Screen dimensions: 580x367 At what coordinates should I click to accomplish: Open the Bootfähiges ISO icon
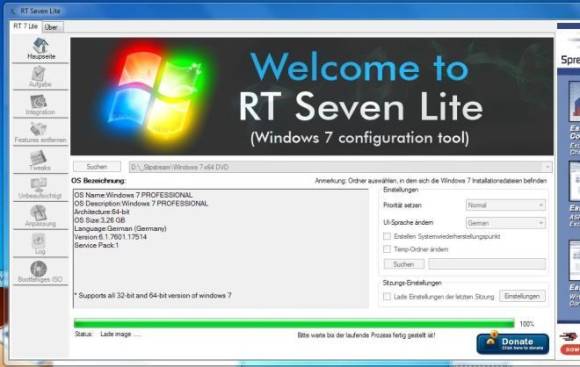coord(41,272)
